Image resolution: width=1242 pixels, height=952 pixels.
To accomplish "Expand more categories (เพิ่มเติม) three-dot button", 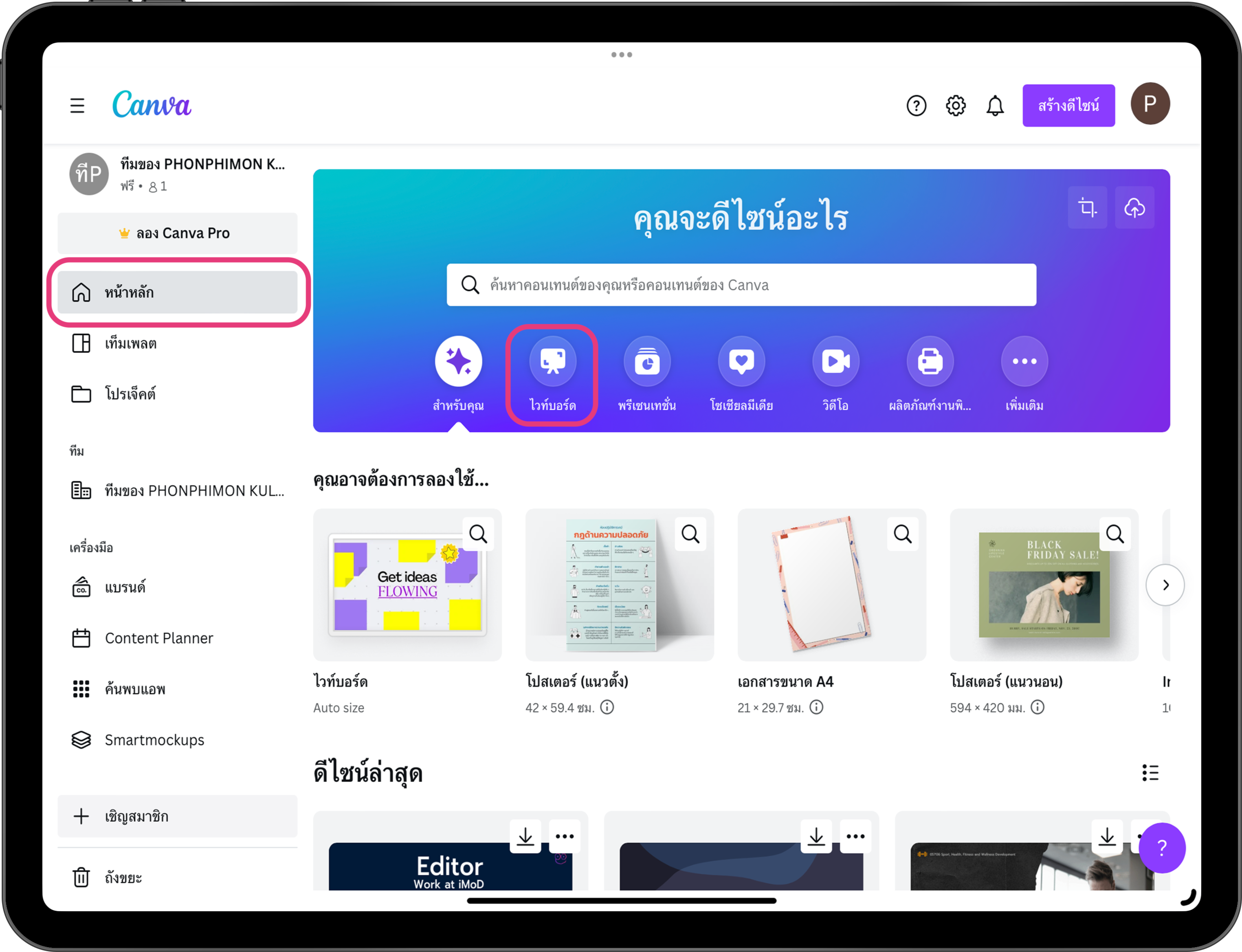I will point(1024,362).
